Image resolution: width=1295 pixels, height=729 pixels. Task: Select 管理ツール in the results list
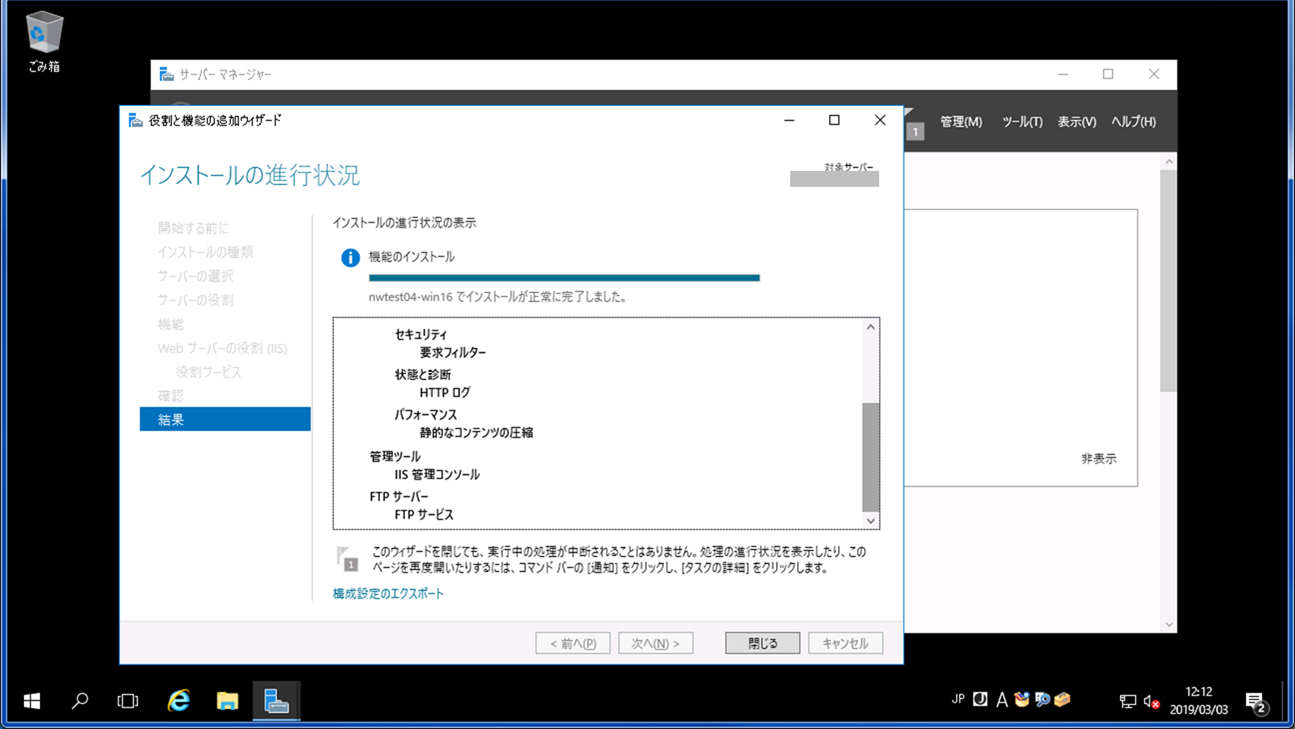pyautogui.click(x=395, y=456)
